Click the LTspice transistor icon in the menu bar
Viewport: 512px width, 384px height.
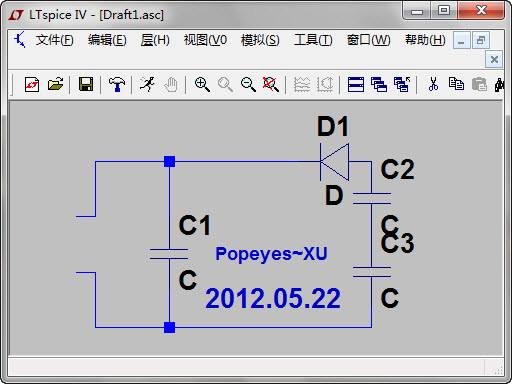pos(20,40)
